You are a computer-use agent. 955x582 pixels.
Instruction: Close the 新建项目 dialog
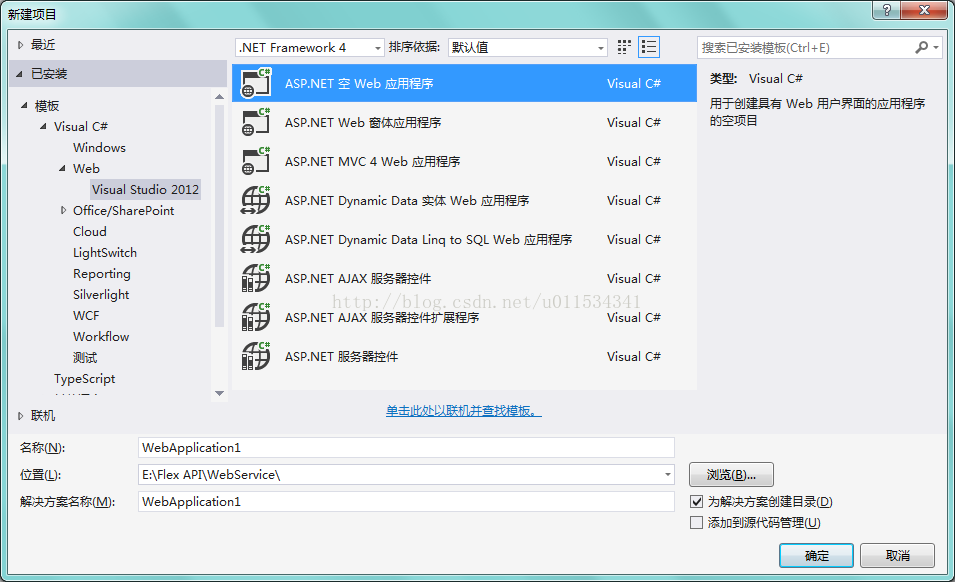tap(924, 10)
